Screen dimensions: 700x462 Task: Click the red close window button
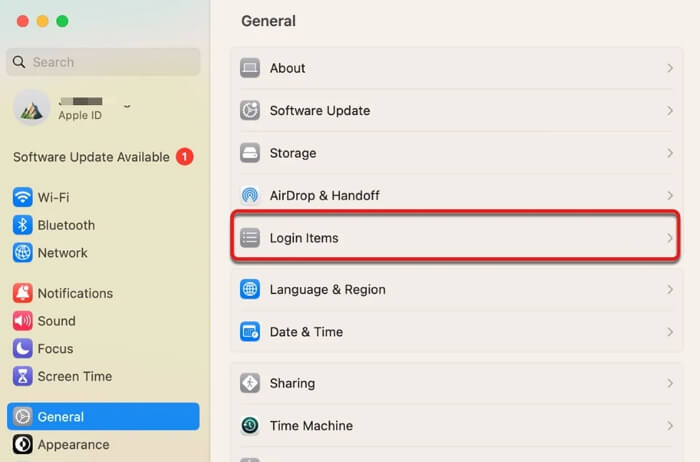(23, 21)
